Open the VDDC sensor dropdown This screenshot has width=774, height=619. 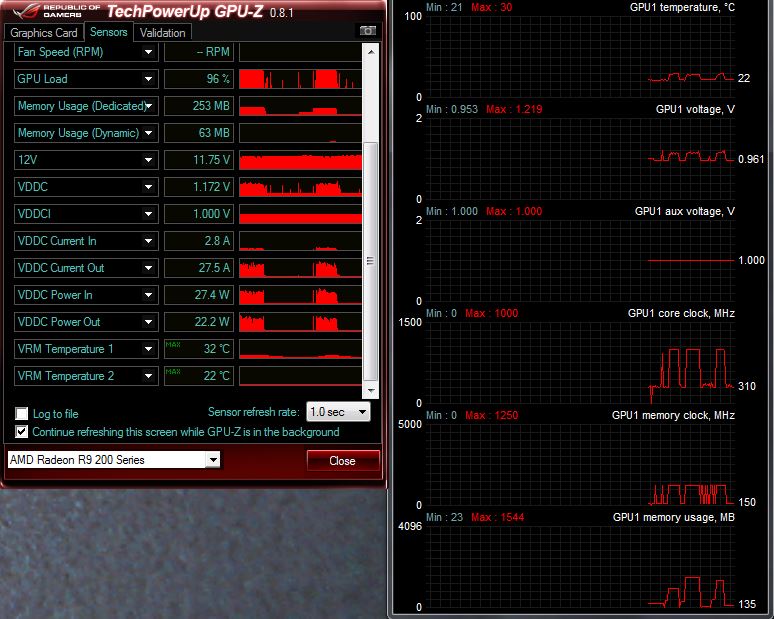point(148,187)
